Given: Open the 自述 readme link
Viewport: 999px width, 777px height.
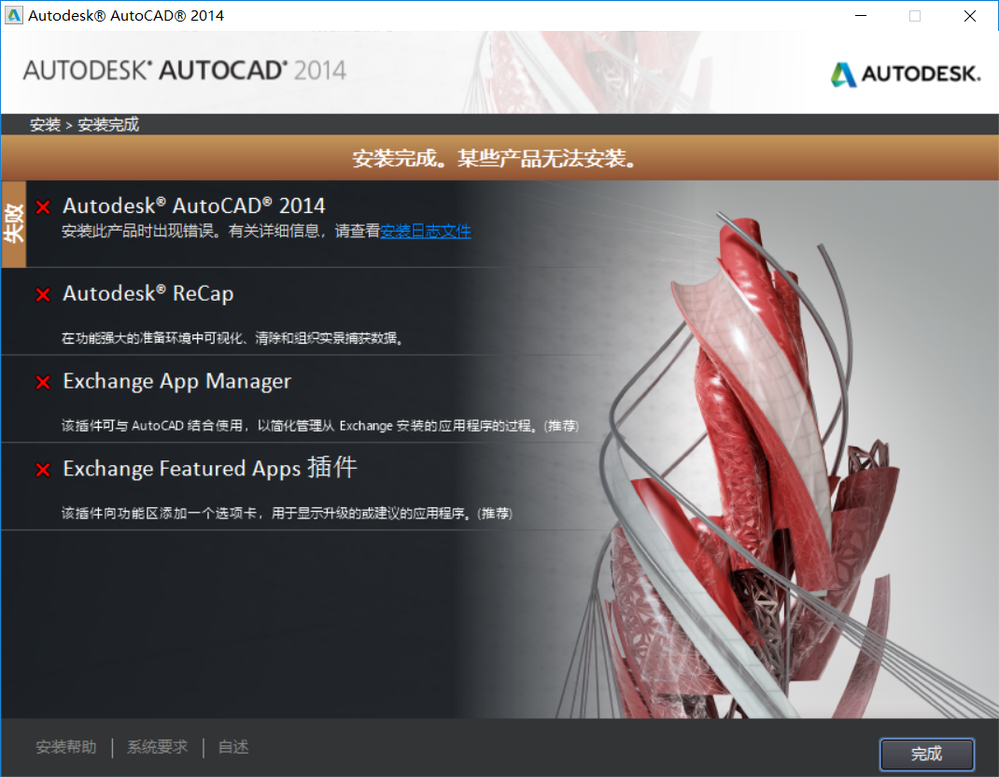Looking at the screenshot, I should tap(233, 747).
